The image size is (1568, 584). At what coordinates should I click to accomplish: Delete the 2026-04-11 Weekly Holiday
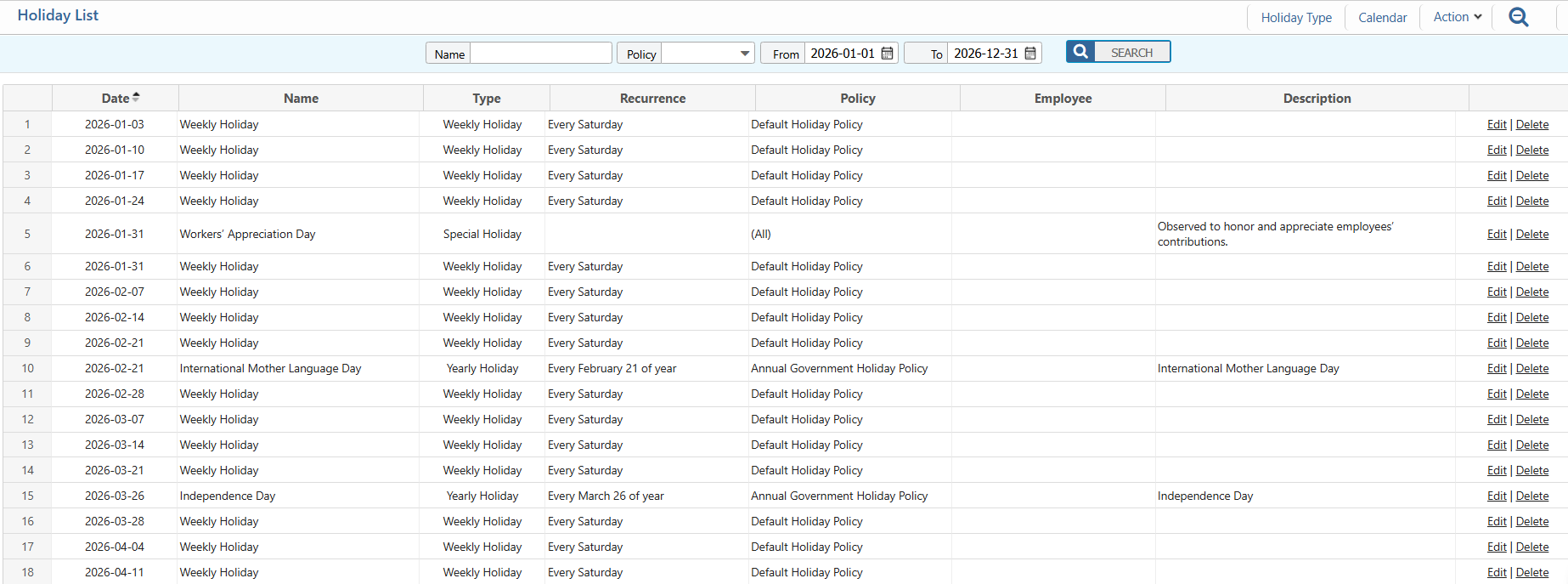[1531, 572]
